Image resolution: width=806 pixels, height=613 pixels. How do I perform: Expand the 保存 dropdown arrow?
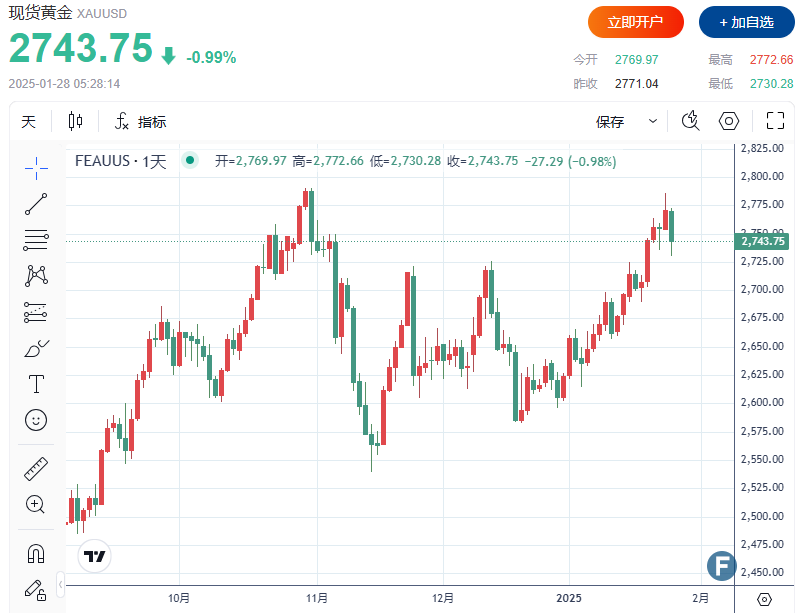point(653,122)
